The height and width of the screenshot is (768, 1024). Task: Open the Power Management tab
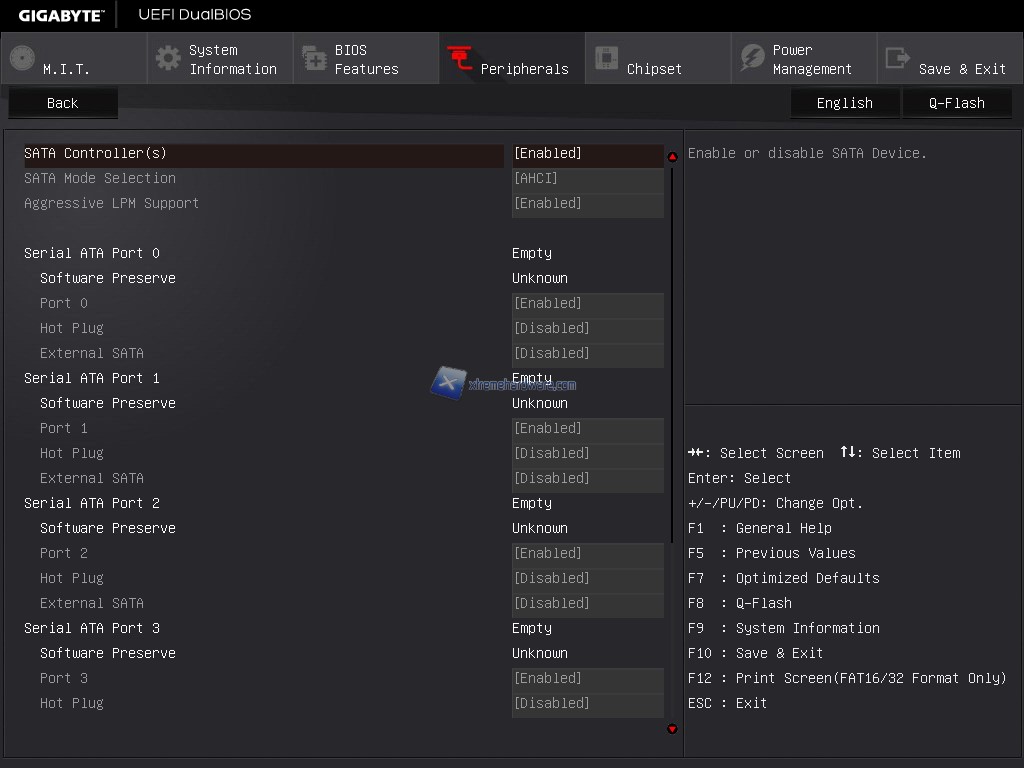click(x=811, y=59)
